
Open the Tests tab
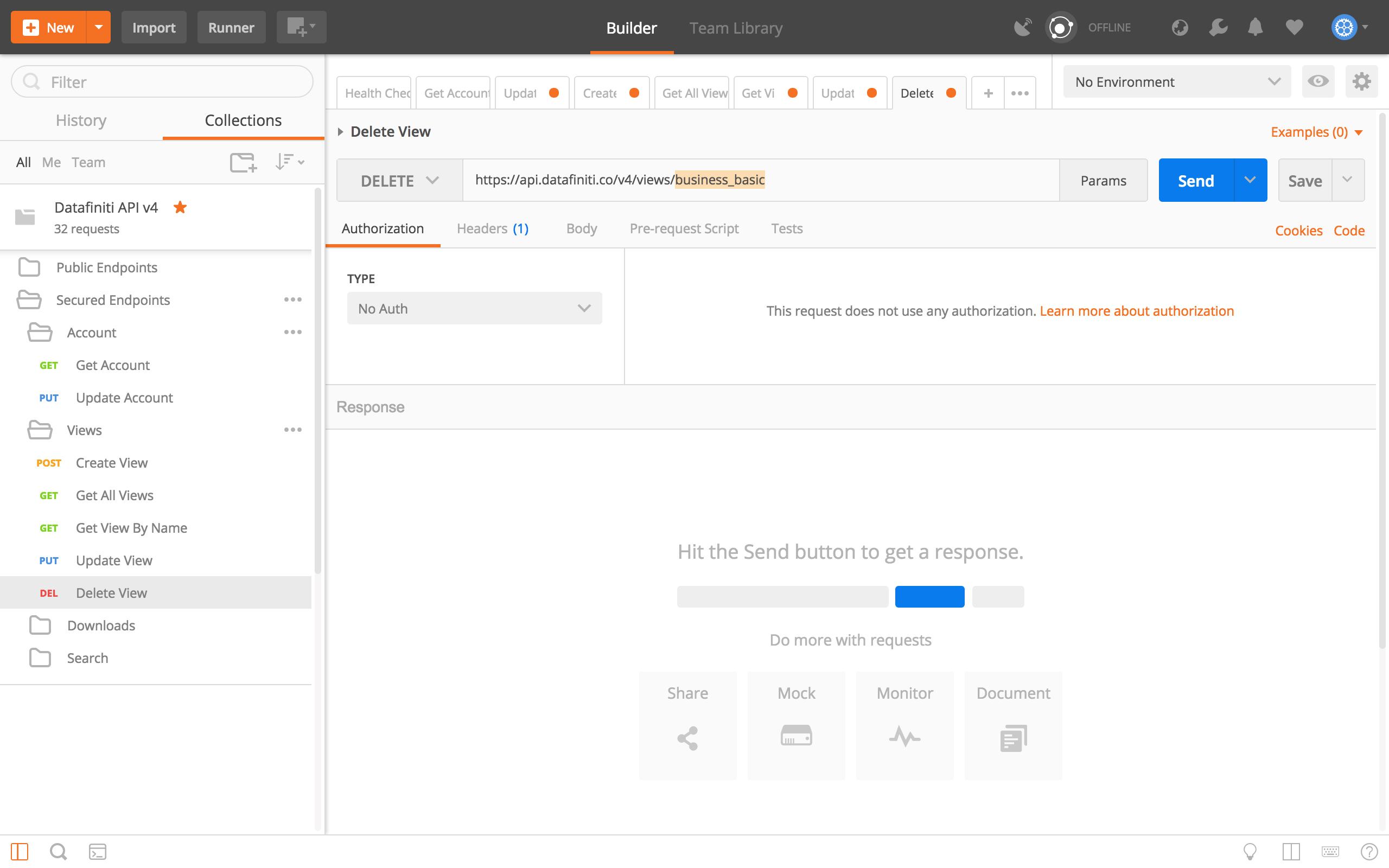point(786,228)
